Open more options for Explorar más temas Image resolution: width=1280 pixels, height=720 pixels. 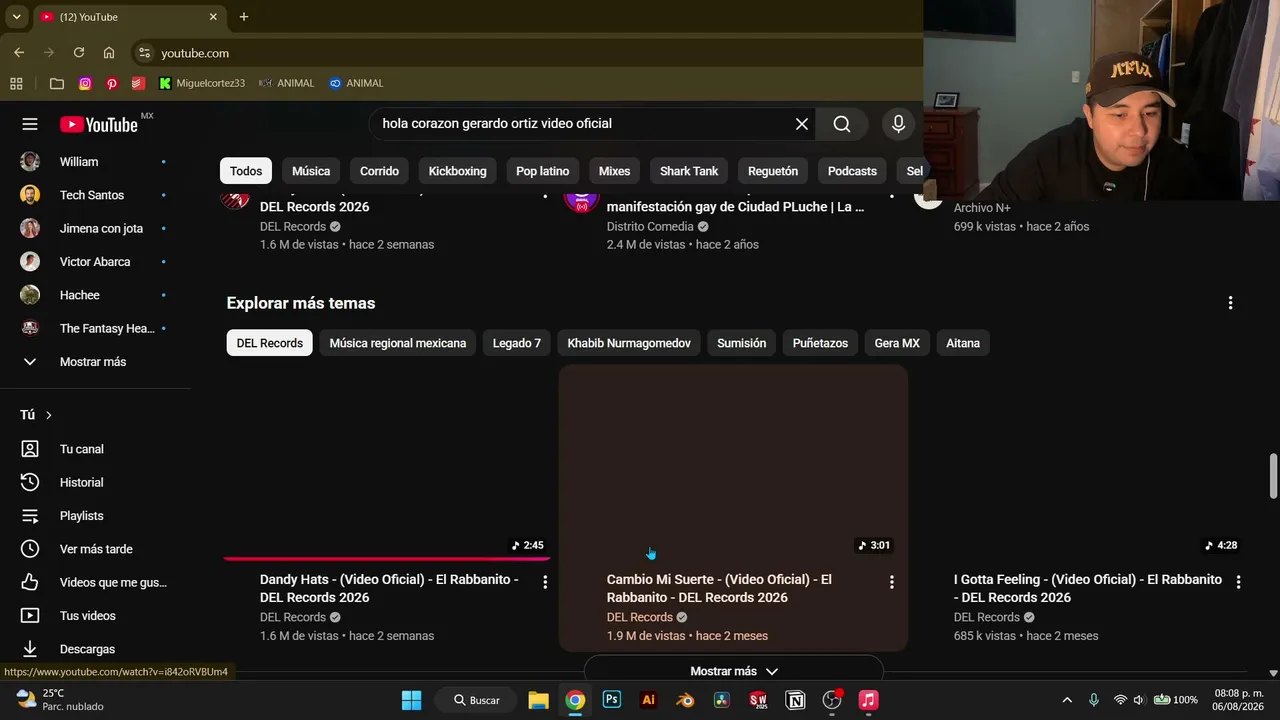coord(1230,303)
